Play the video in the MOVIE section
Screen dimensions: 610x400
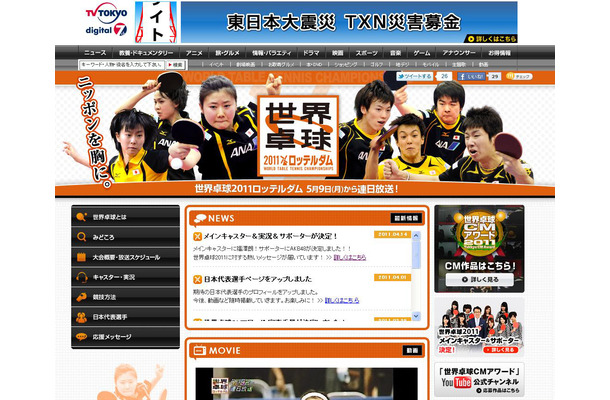pyautogui.click(x=307, y=384)
